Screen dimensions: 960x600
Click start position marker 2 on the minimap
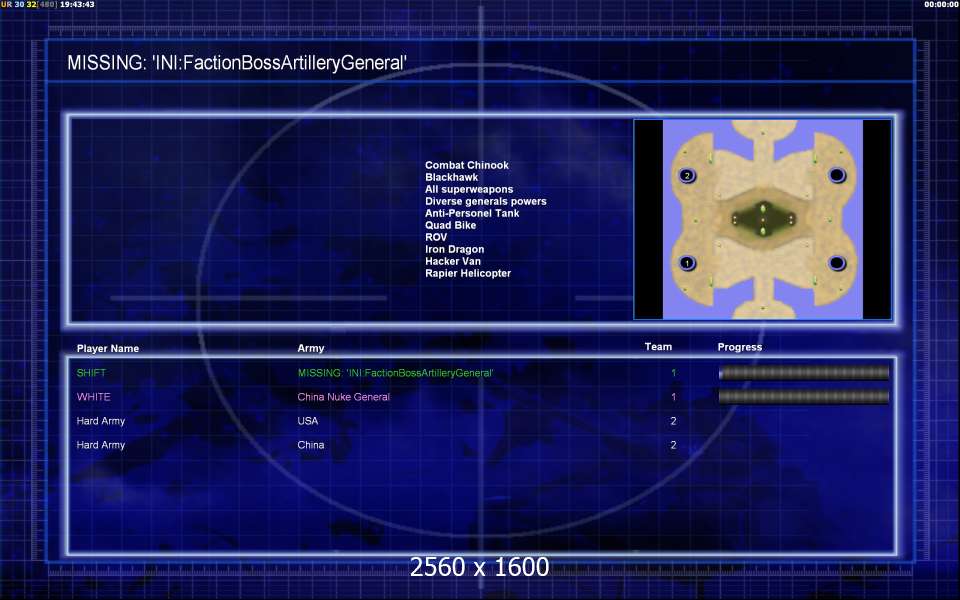[x=688, y=176]
